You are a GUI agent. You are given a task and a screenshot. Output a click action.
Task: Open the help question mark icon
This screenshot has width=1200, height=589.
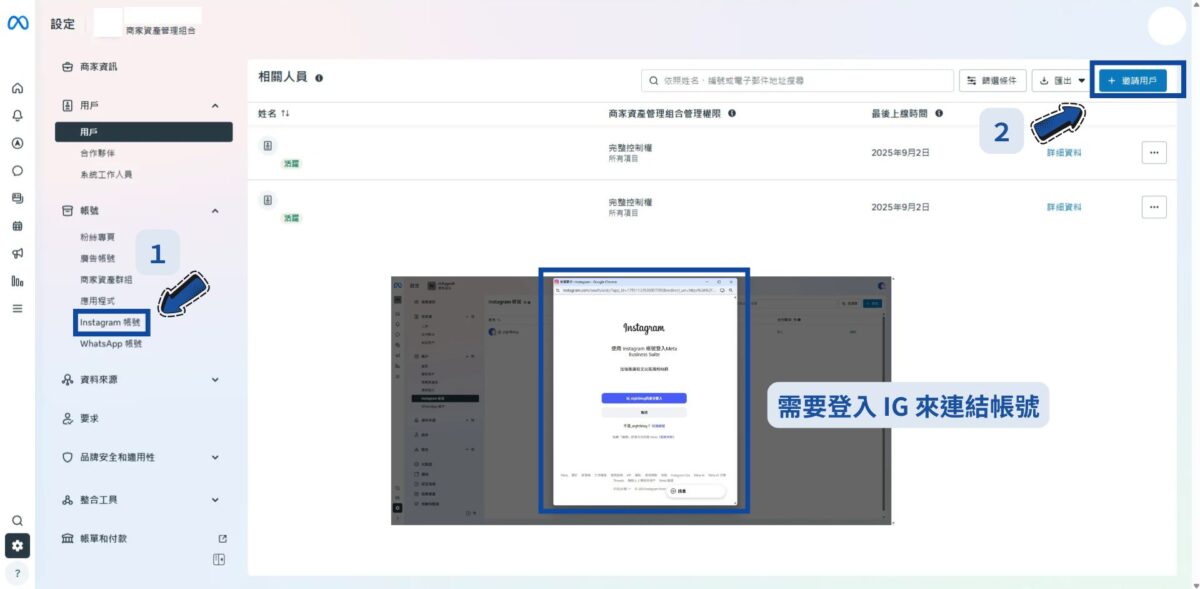coord(17,574)
